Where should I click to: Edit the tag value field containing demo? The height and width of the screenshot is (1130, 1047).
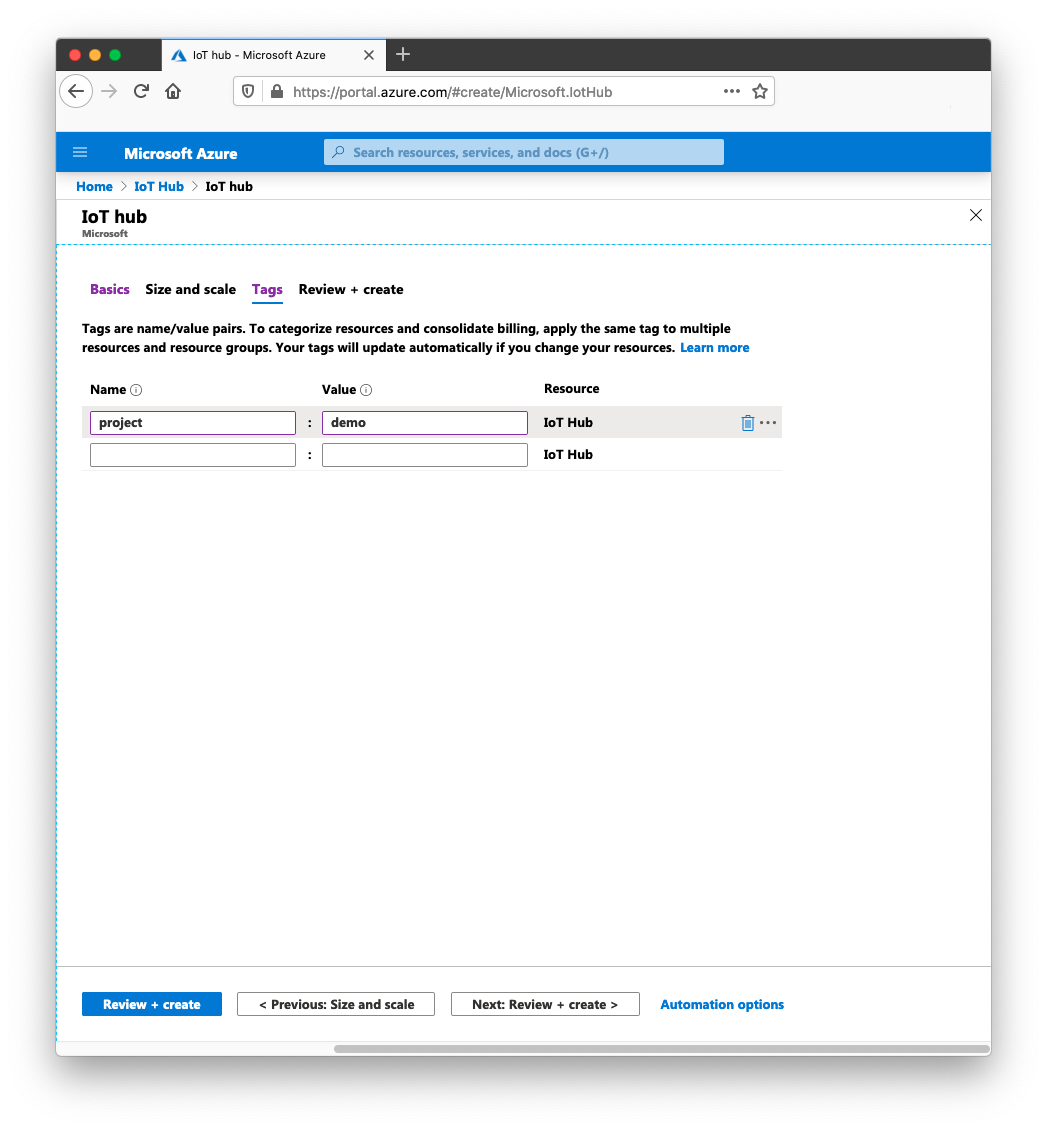pyautogui.click(x=425, y=423)
